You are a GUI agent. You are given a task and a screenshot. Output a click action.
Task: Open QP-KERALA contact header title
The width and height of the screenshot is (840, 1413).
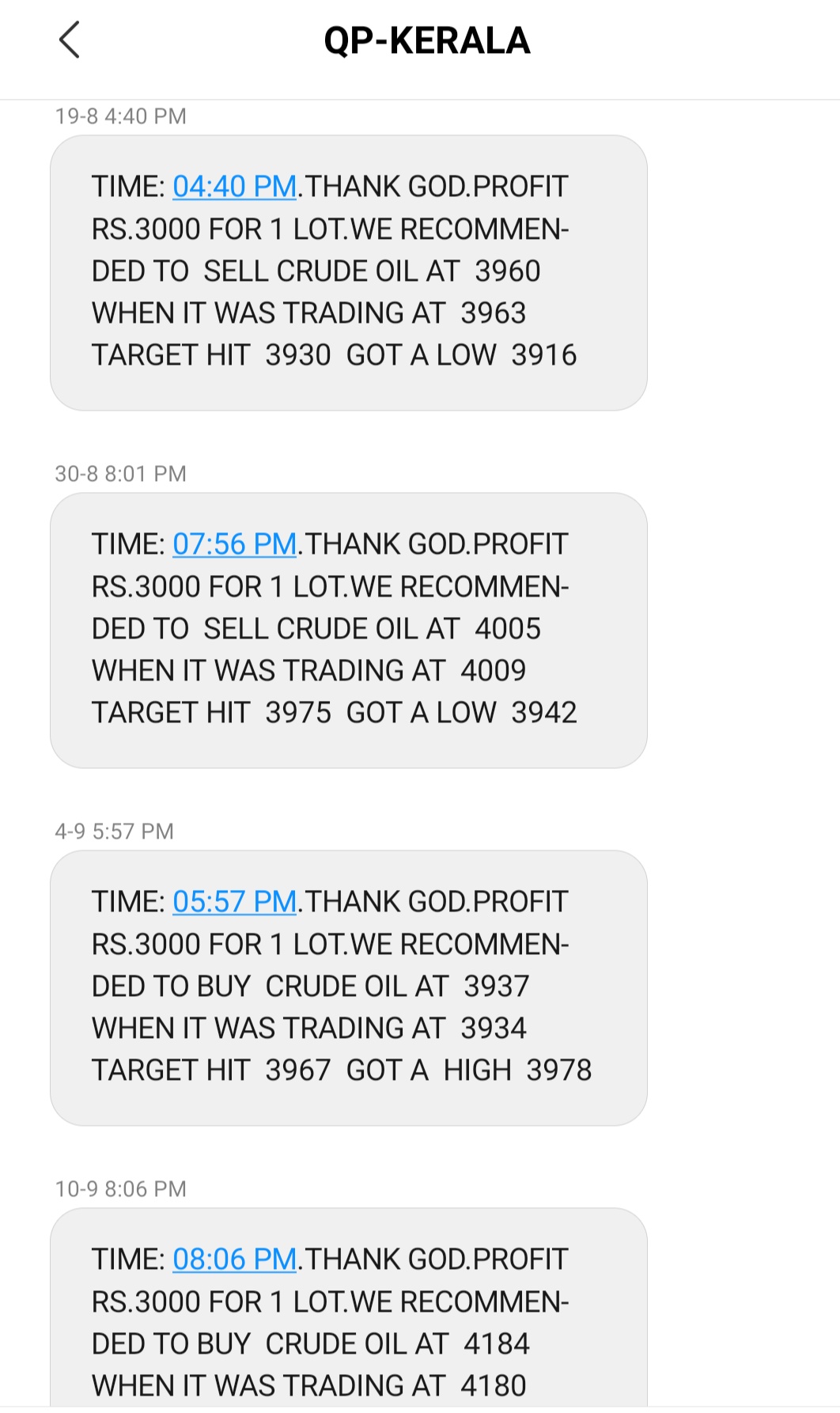426,41
